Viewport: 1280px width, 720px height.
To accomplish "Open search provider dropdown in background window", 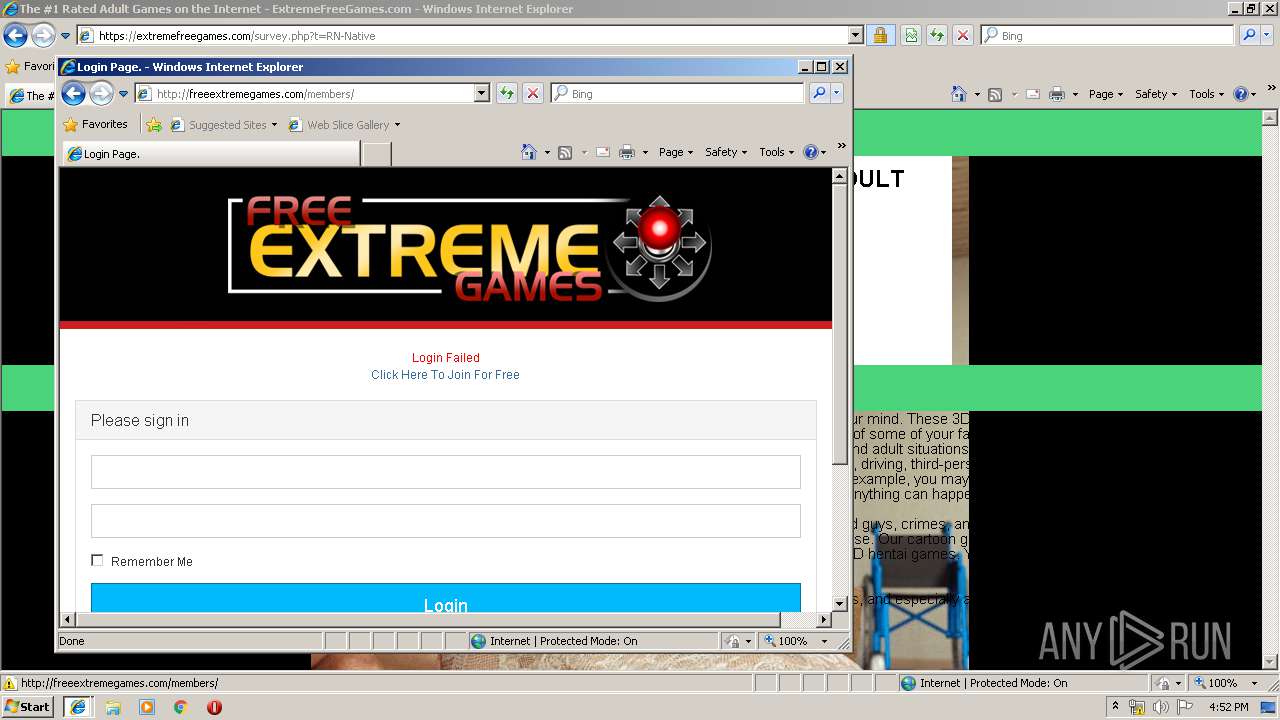I will point(1267,35).
